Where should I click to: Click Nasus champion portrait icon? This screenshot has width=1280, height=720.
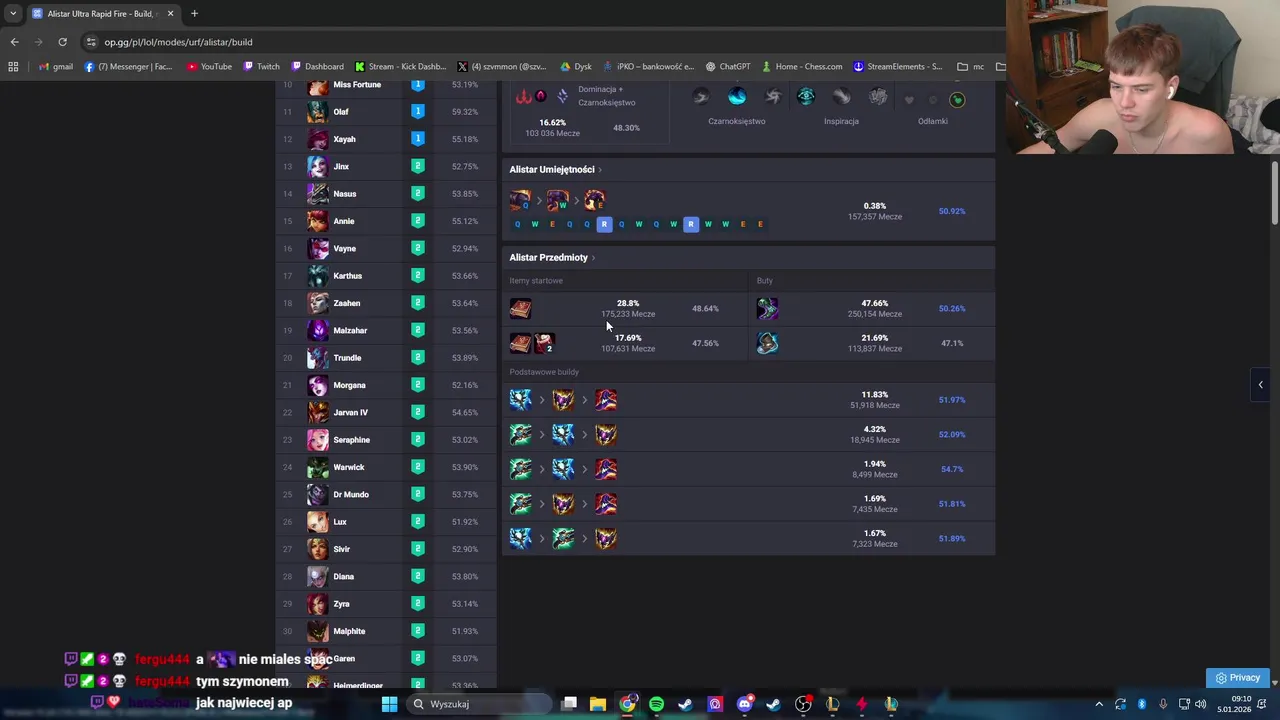point(317,194)
